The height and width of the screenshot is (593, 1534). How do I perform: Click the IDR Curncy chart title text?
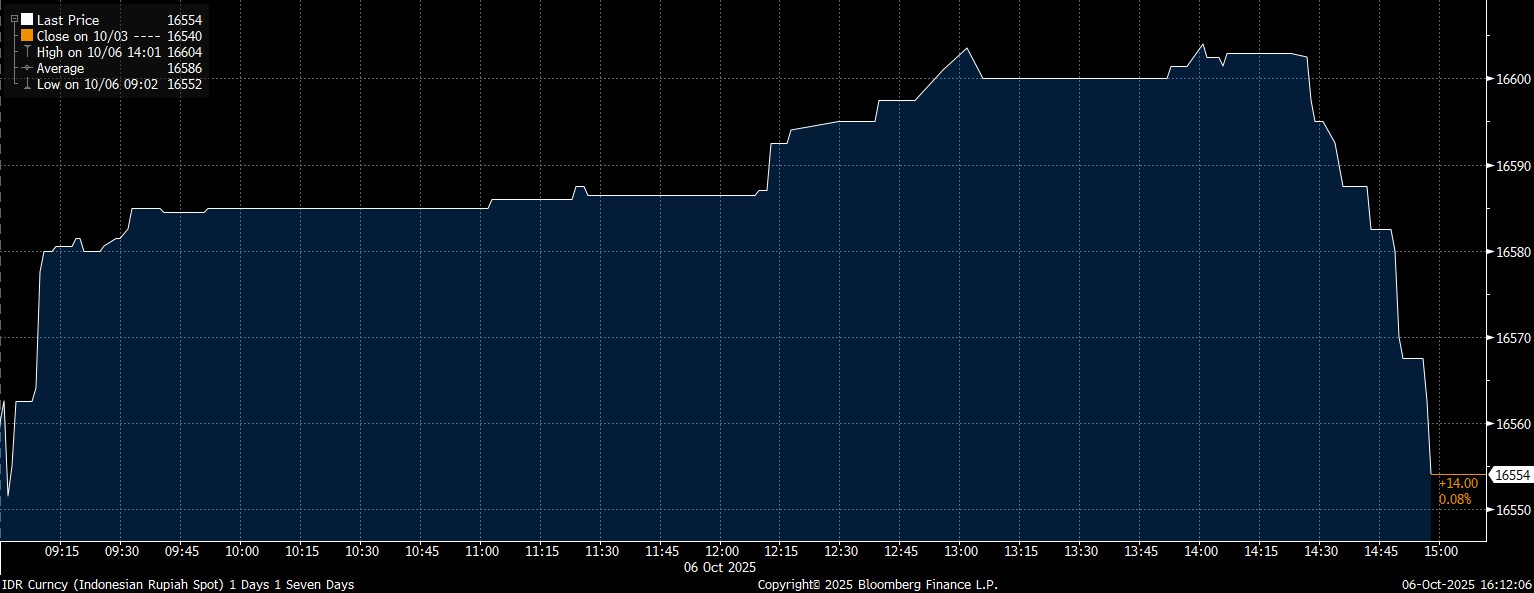177,584
